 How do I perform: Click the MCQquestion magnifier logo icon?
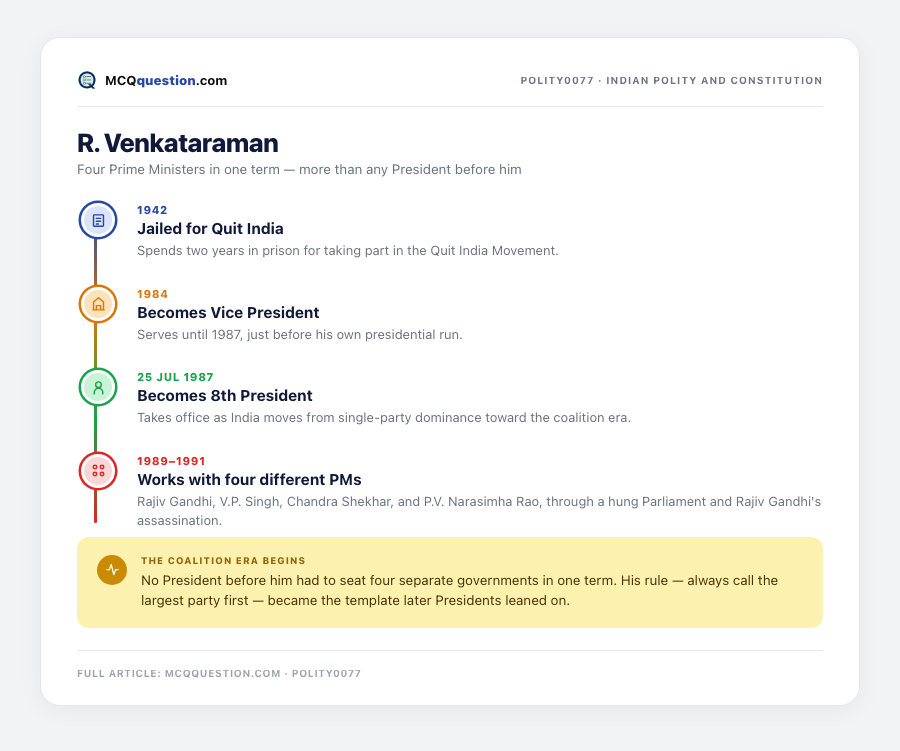click(87, 80)
